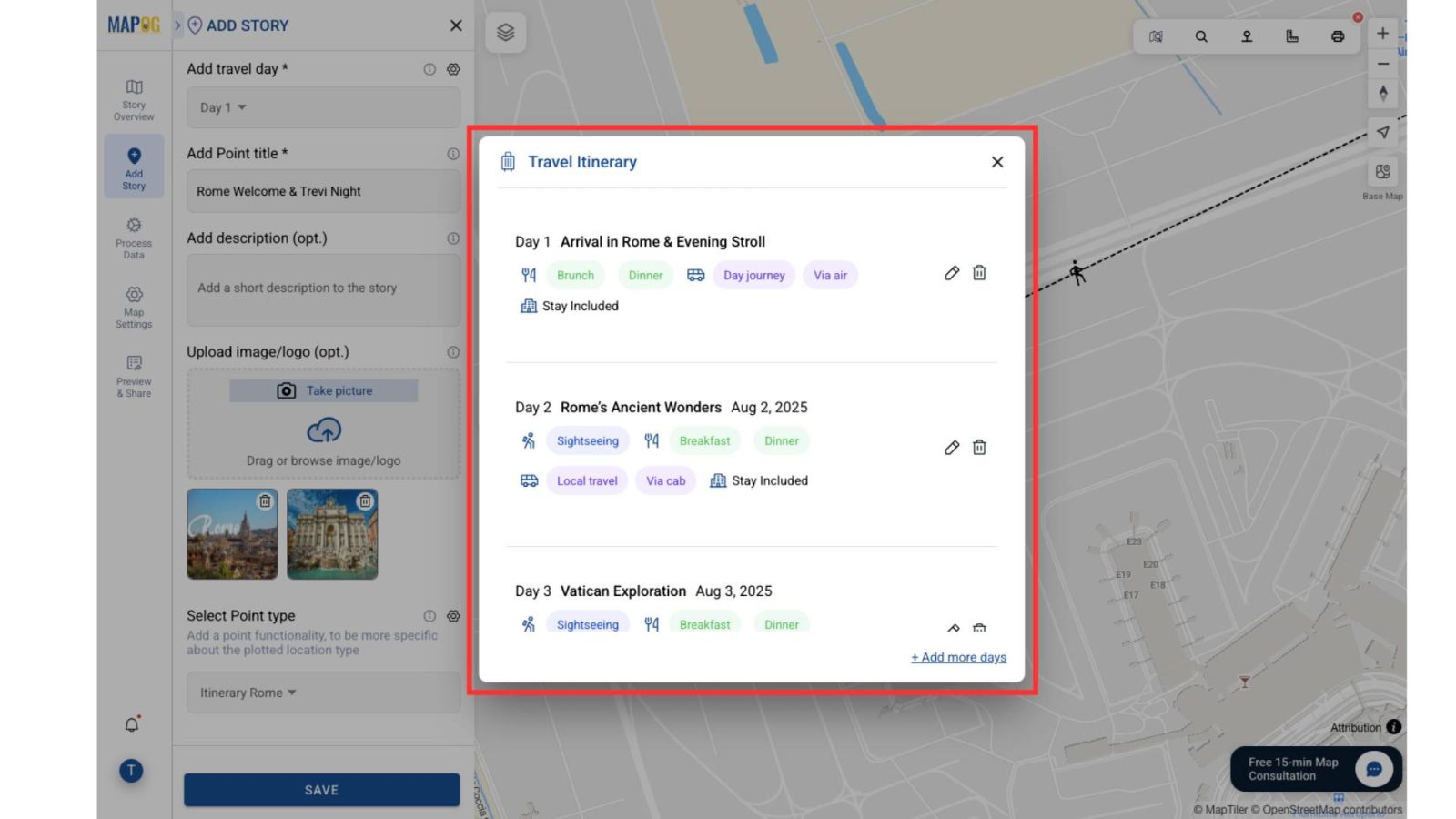The width and height of the screenshot is (1456, 819).
Task: Open map search tool
Action: (x=1201, y=36)
